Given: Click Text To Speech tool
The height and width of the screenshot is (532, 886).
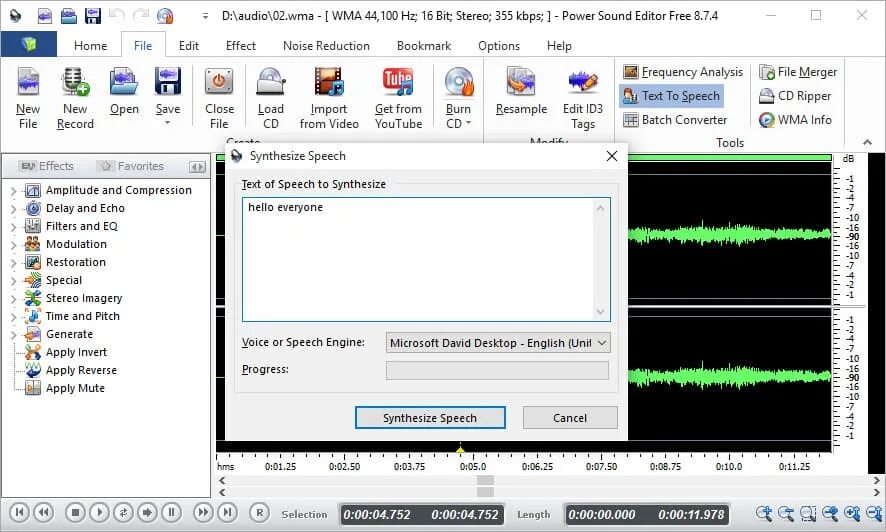Looking at the screenshot, I should [671, 96].
